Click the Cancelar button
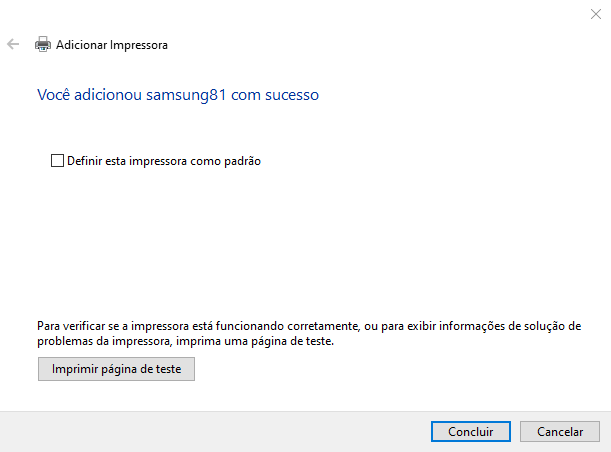 pos(560,432)
